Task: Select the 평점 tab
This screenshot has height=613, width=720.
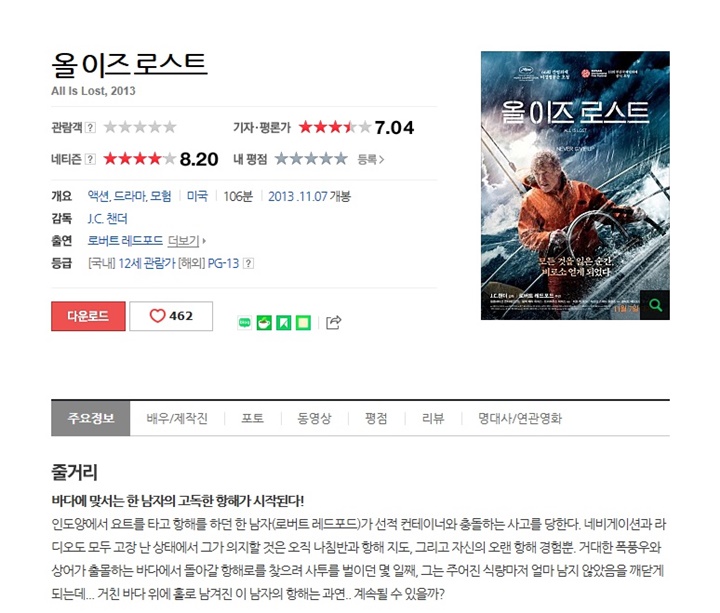Action: click(x=376, y=418)
